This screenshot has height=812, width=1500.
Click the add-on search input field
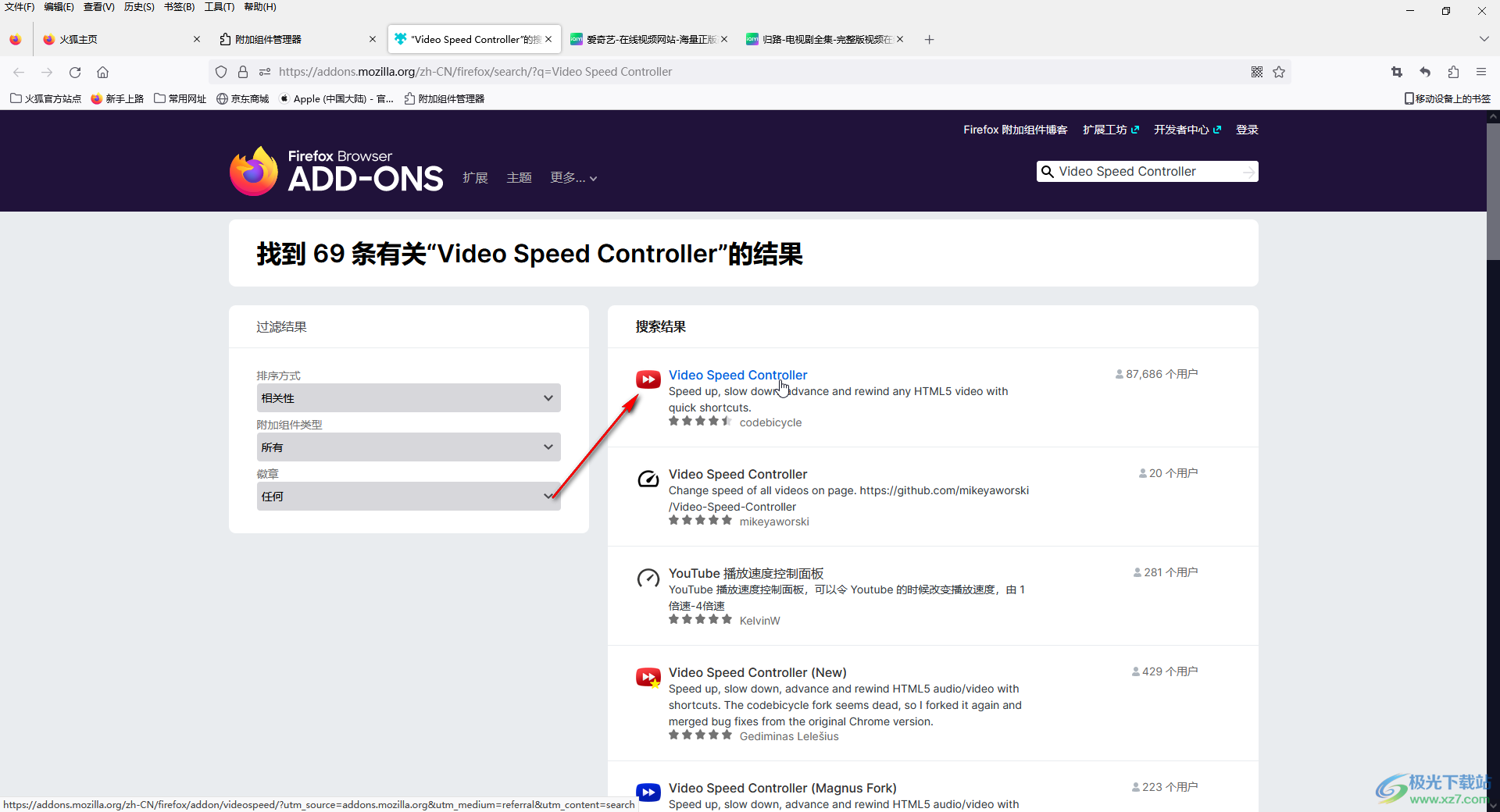pos(1147,172)
